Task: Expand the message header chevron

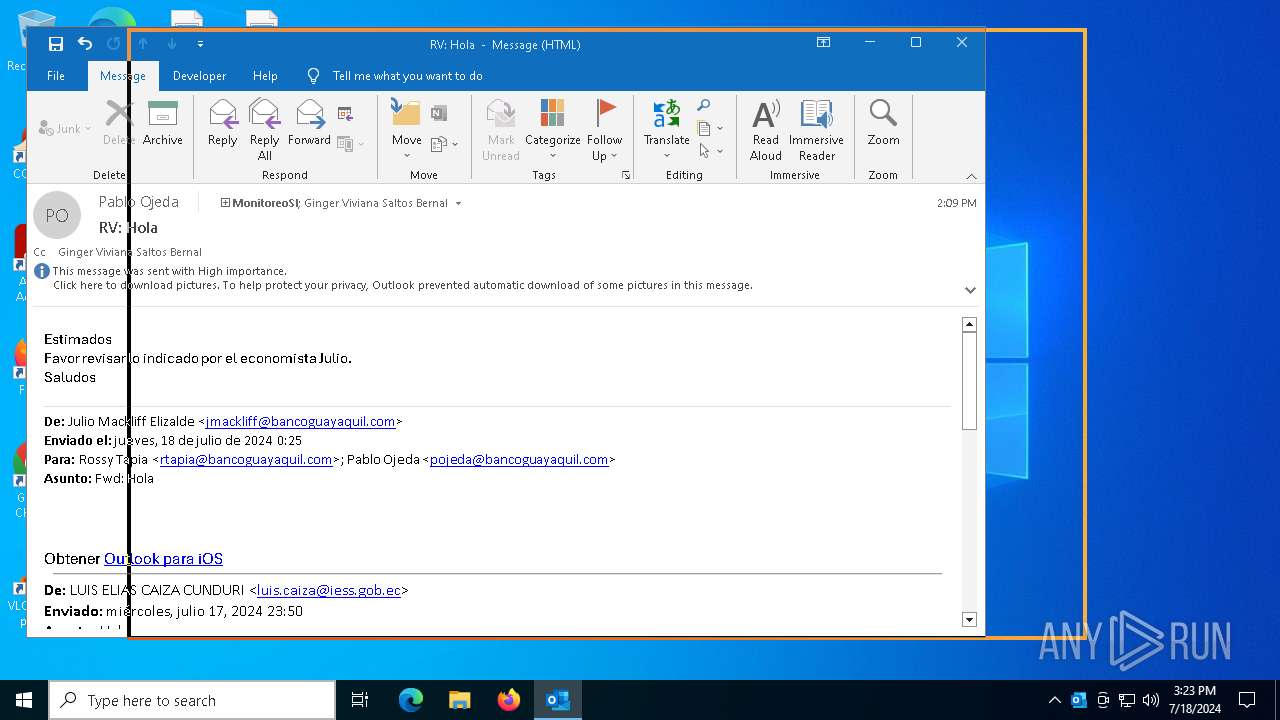Action: (x=970, y=290)
